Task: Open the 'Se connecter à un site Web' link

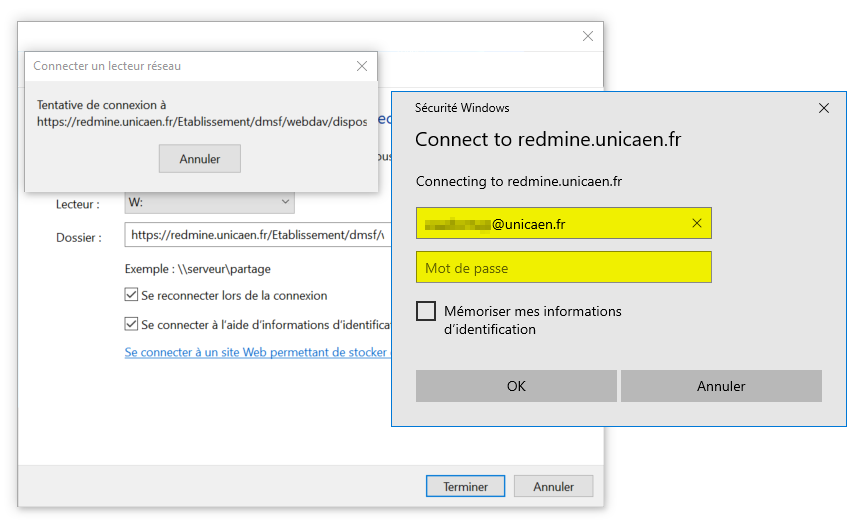Action: pyautogui.click(x=257, y=352)
